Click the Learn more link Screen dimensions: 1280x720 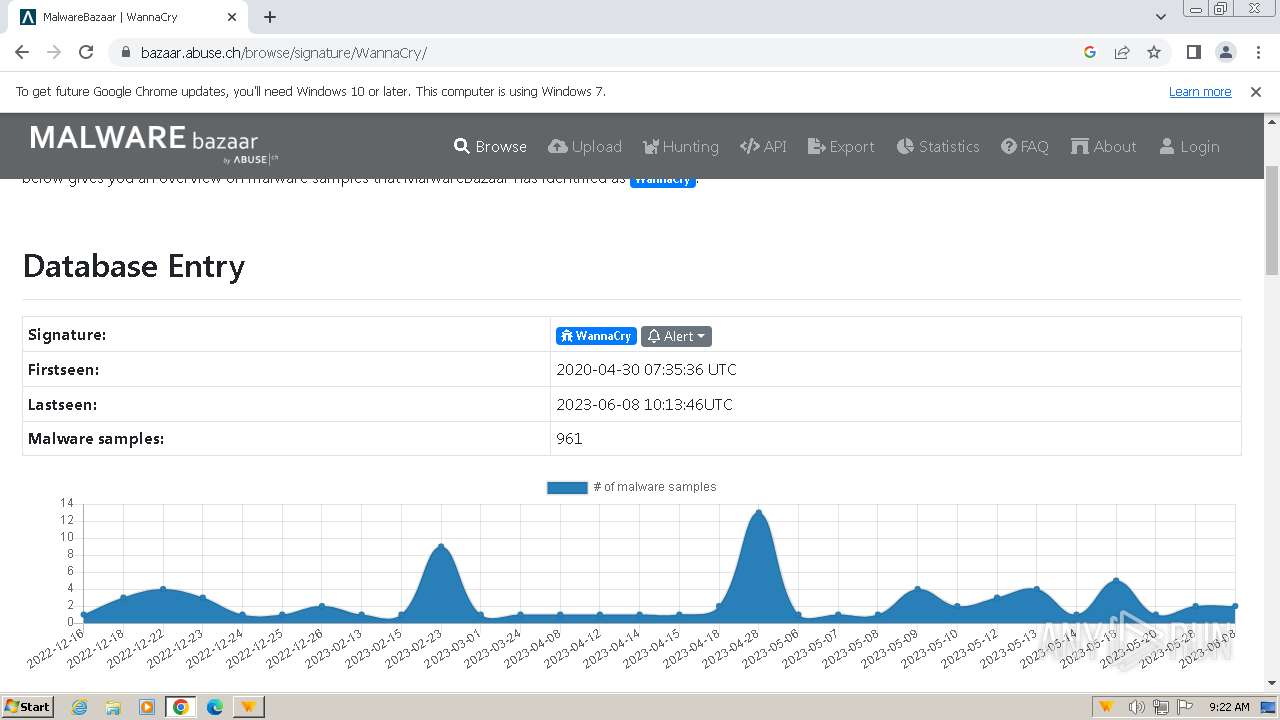[1200, 91]
